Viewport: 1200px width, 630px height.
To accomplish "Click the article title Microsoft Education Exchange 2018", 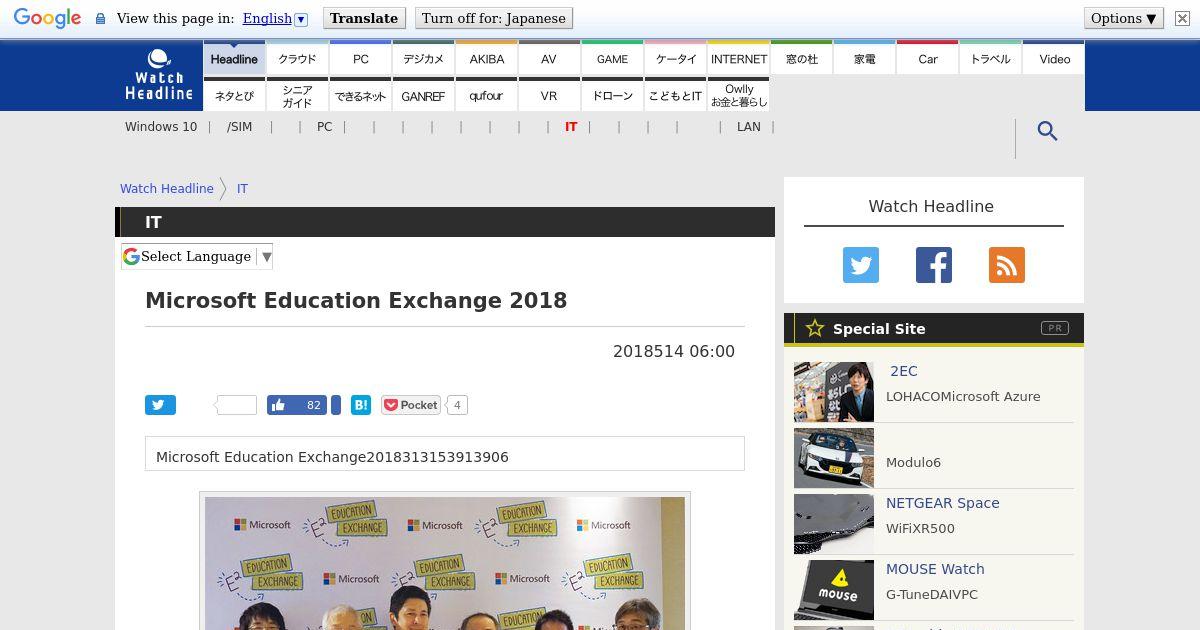I will [356, 301].
